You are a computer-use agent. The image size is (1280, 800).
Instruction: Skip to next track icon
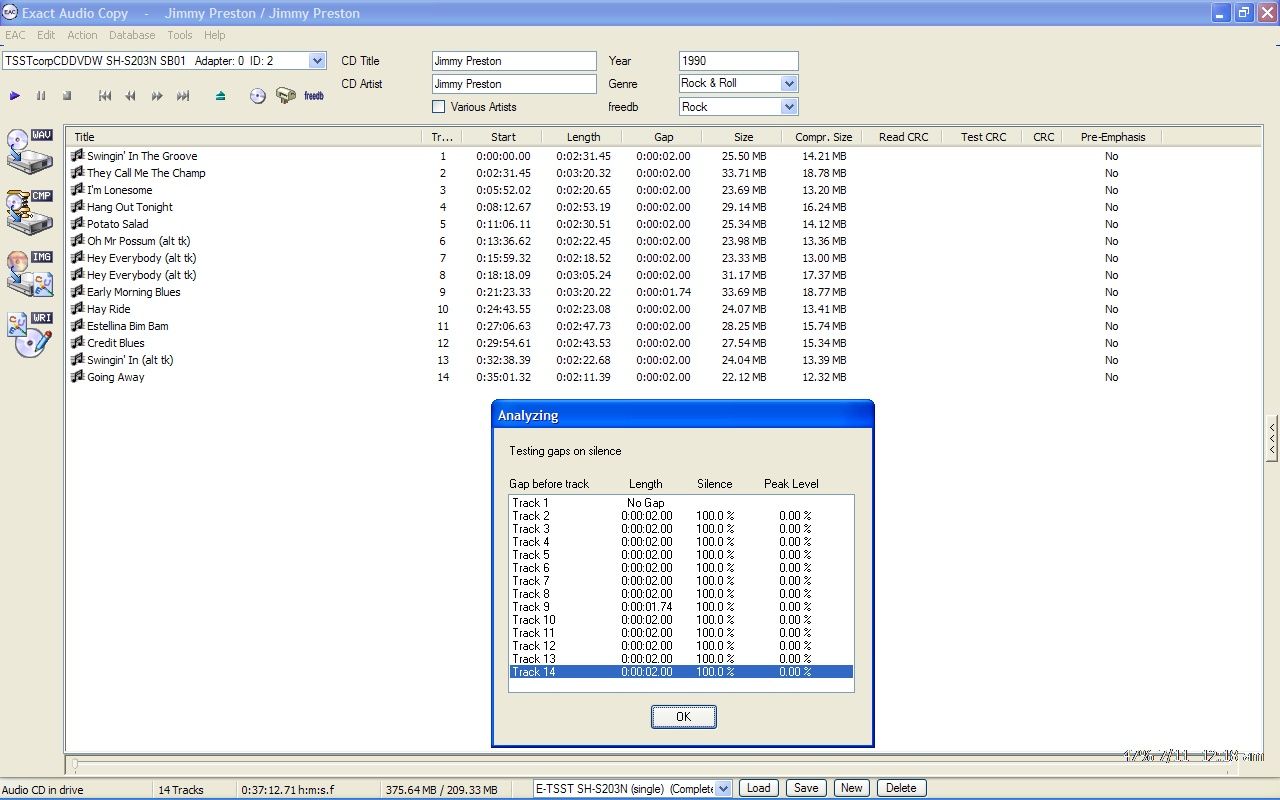(183, 96)
